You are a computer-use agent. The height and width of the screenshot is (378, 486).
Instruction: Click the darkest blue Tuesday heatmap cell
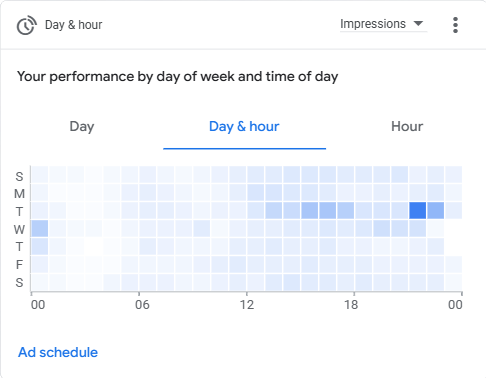418,211
